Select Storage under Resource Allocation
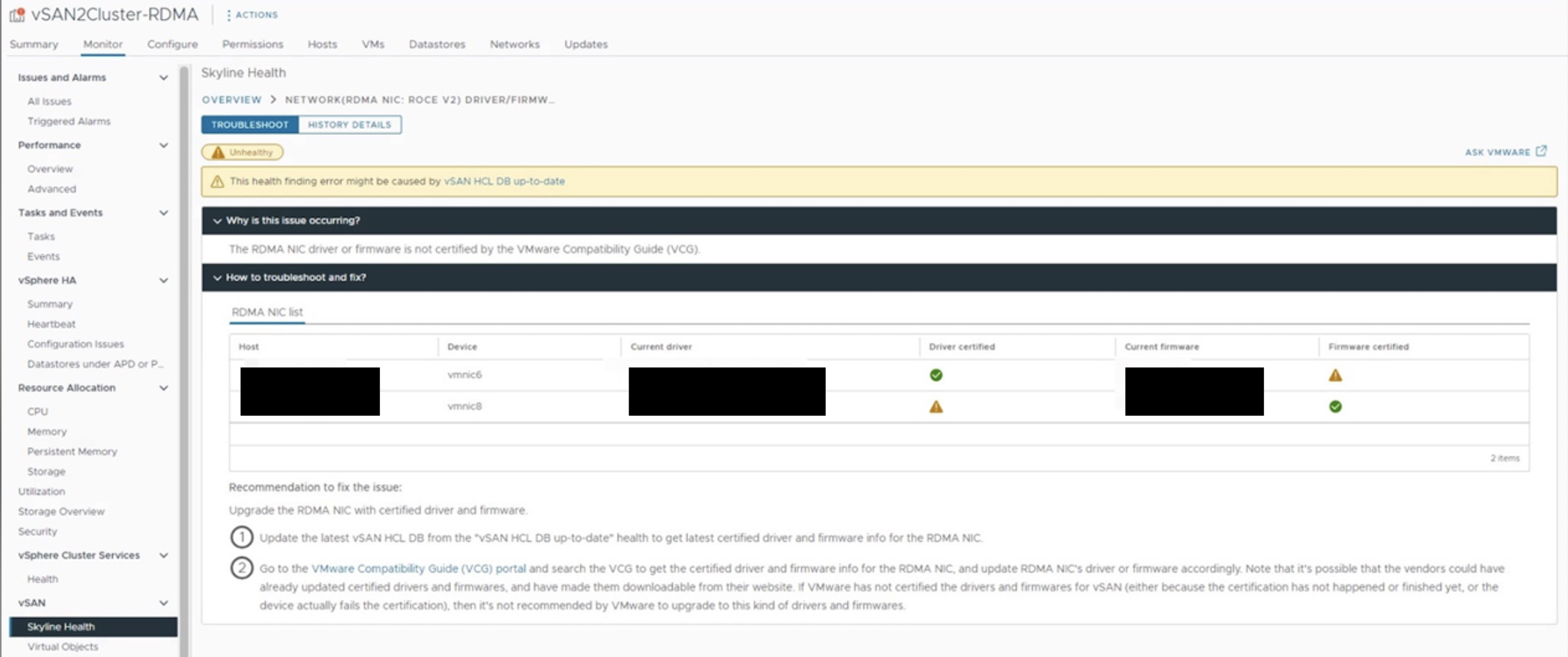 point(46,472)
